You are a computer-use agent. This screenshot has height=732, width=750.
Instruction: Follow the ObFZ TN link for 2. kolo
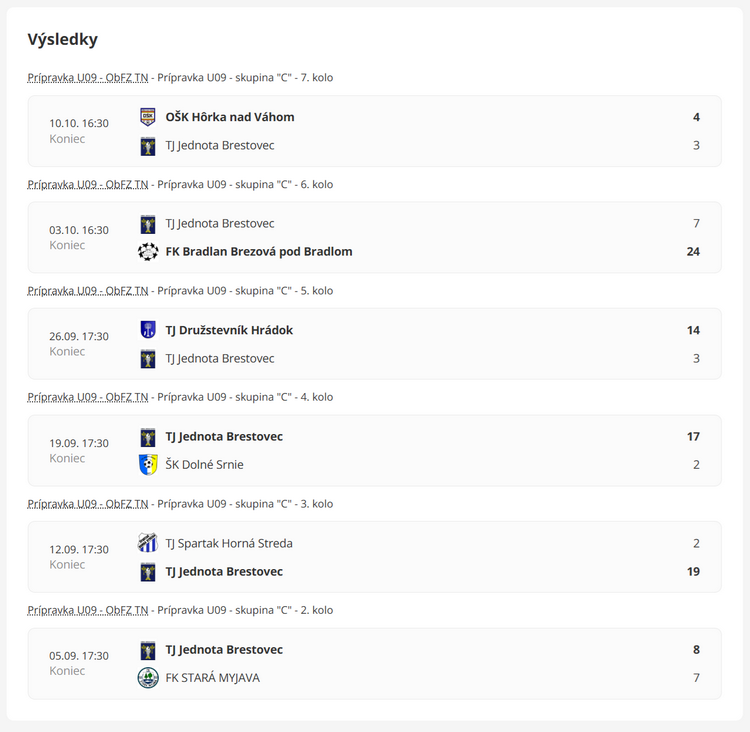click(x=88, y=610)
